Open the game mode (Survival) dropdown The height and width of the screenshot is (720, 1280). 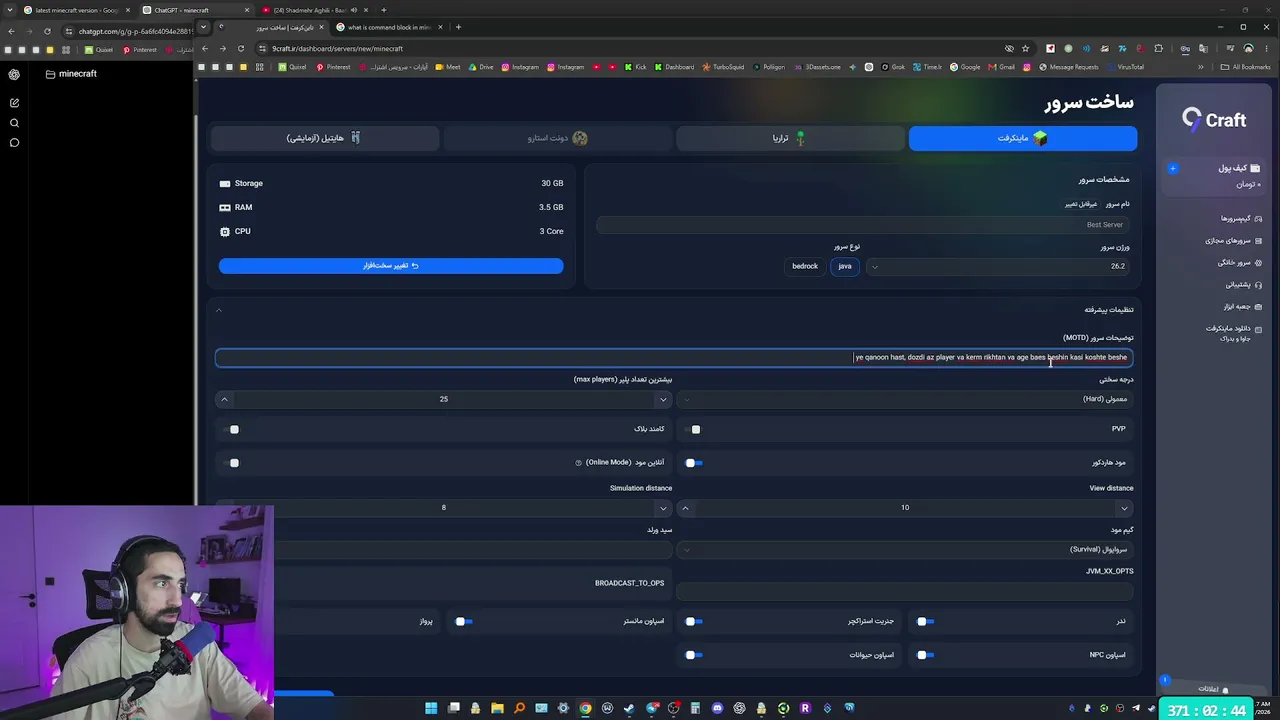pos(906,550)
